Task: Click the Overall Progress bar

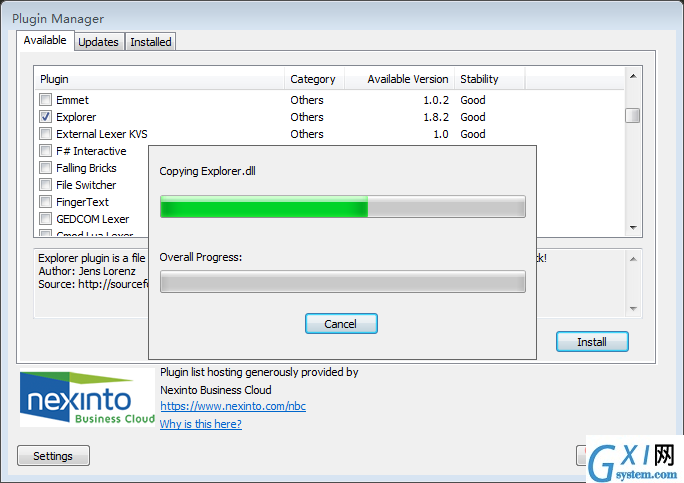Action: (x=343, y=281)
